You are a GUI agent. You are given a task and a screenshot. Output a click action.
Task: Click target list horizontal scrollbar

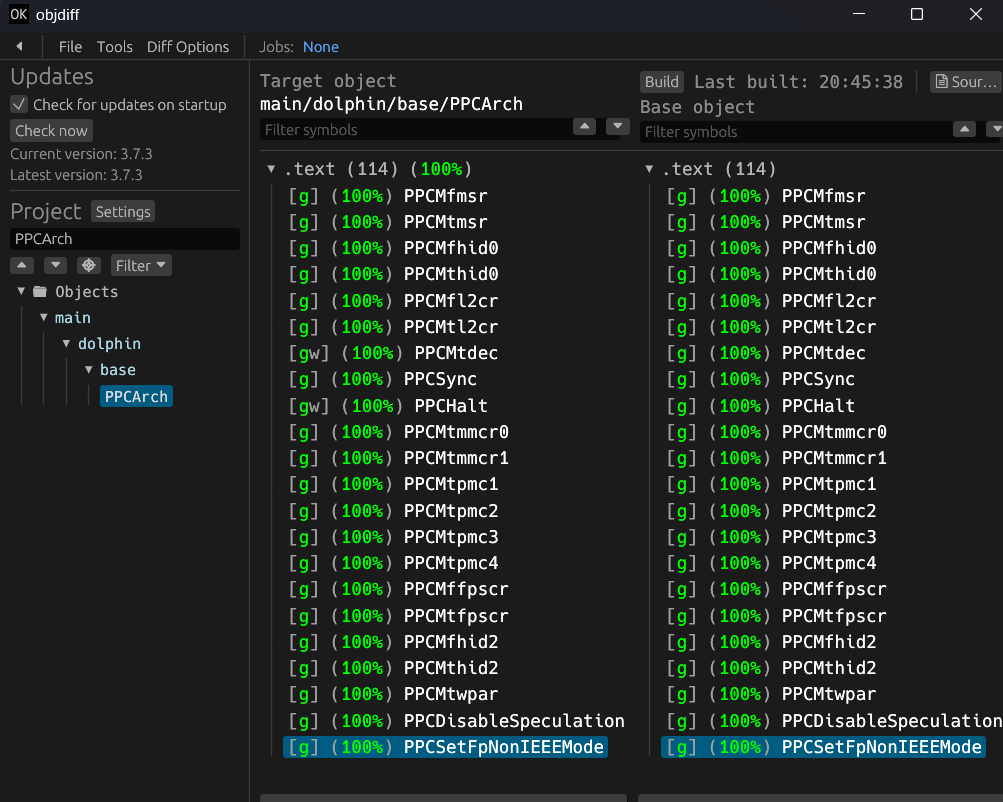click(443, 798)
